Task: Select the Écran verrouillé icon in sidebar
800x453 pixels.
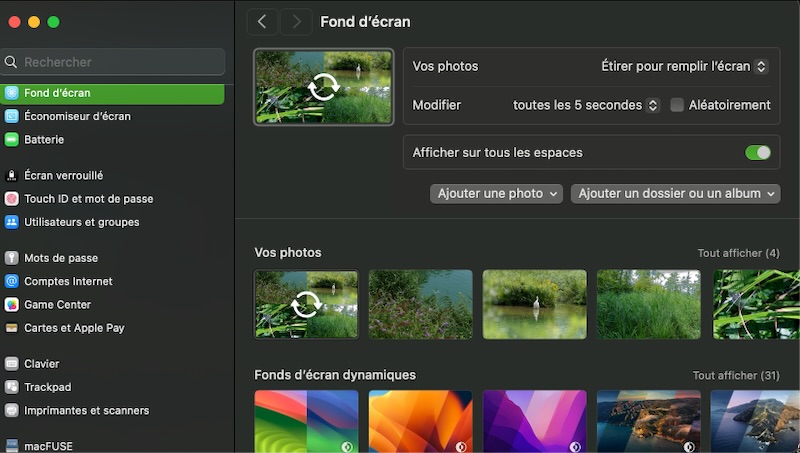Action: [x=12, y=176]
